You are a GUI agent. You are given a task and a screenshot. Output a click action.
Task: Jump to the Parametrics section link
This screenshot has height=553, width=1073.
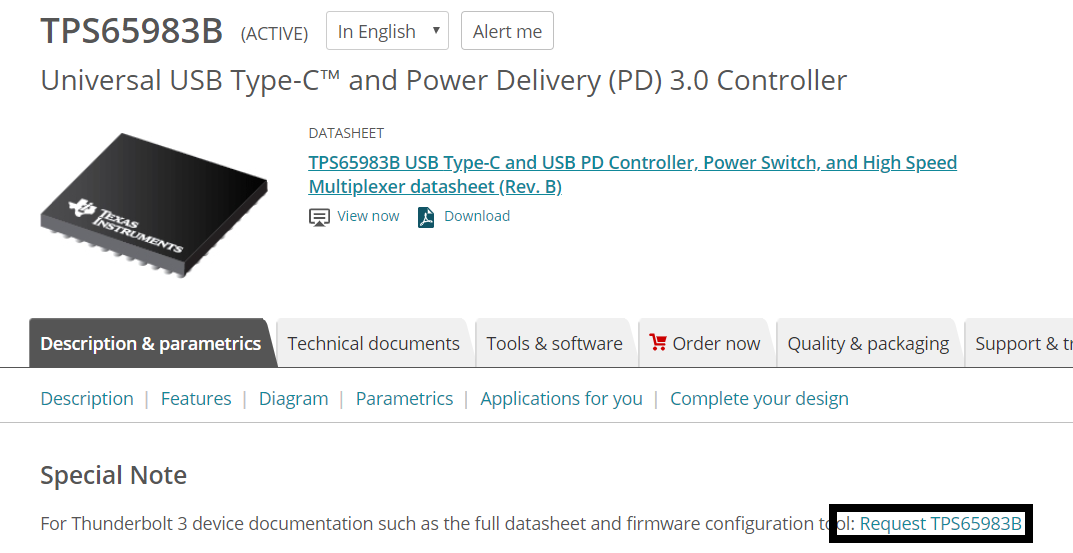point(404,398)
